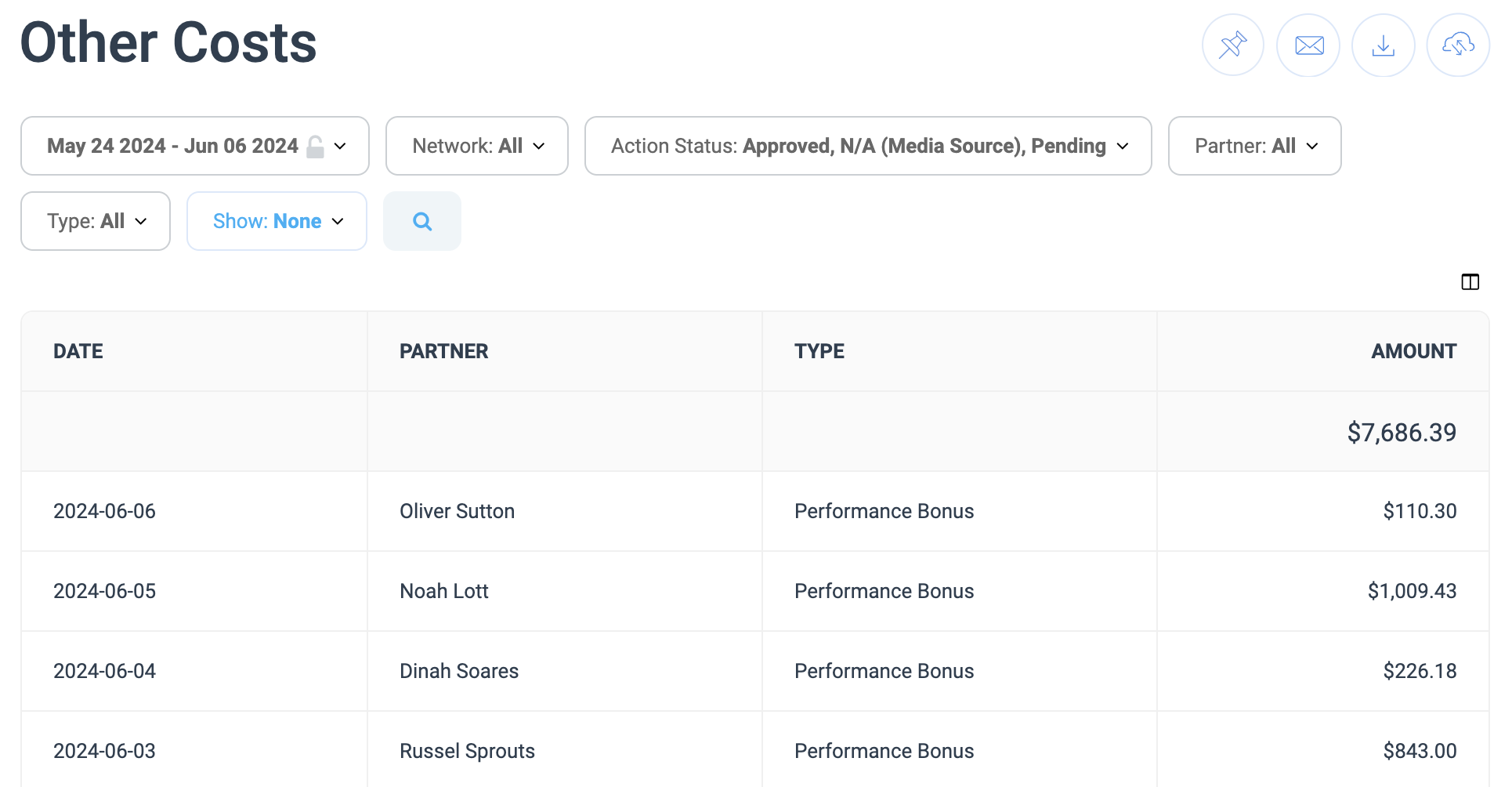This screenshot has height=787, width=1512.
Task: Select the 2024-06-04 date cell
Action: click(104, 671)
